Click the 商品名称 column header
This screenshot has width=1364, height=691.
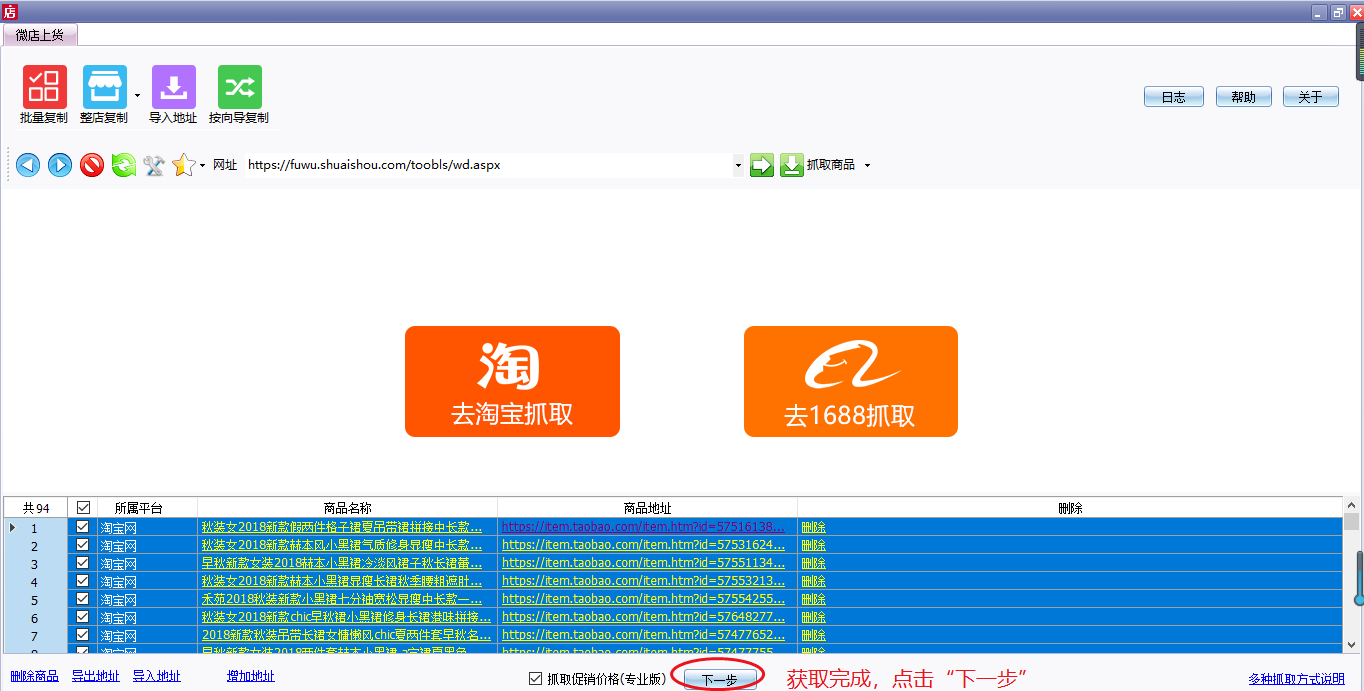pos(348,508)
